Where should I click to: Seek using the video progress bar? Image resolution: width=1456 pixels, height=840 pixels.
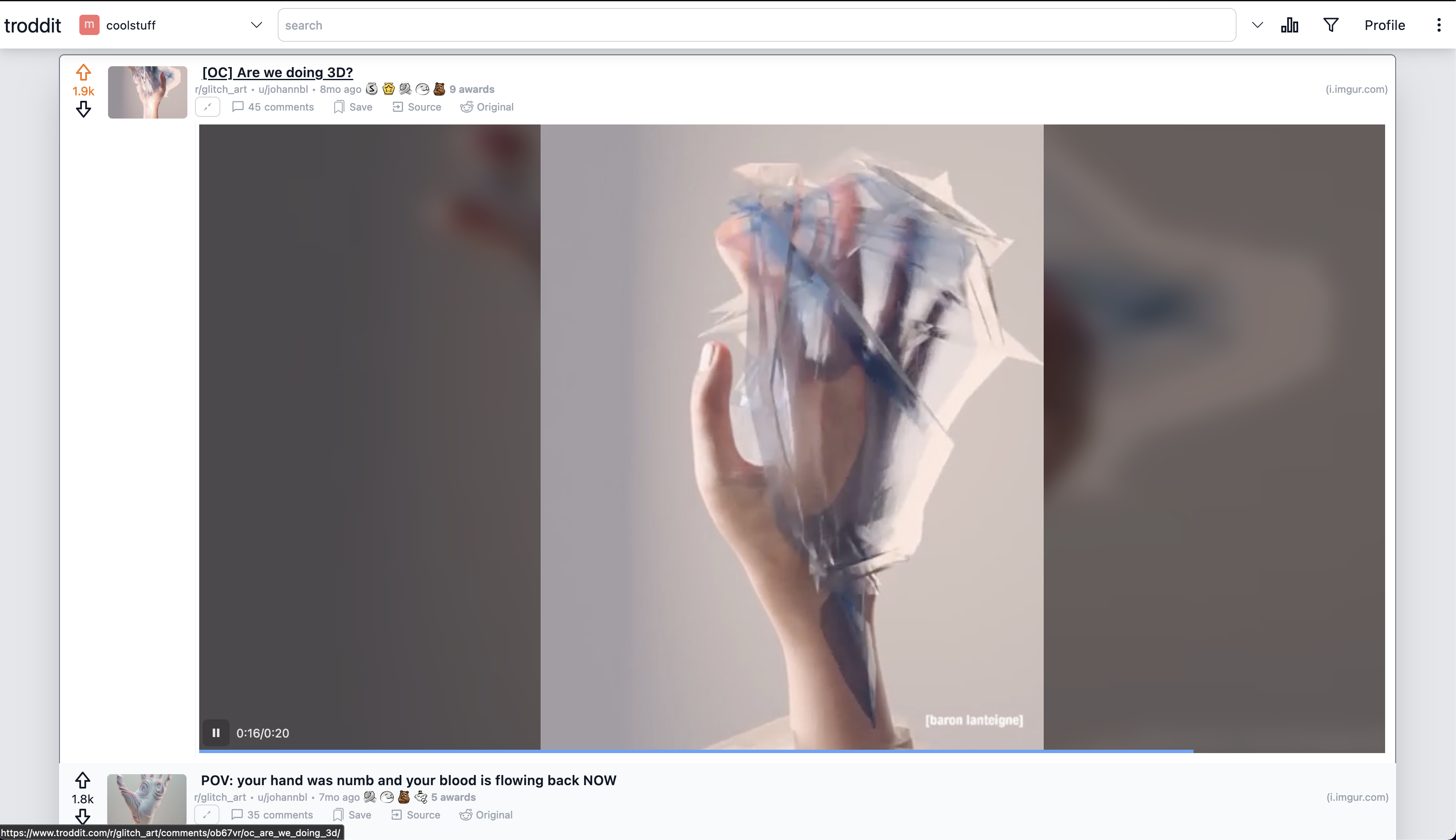792,751
